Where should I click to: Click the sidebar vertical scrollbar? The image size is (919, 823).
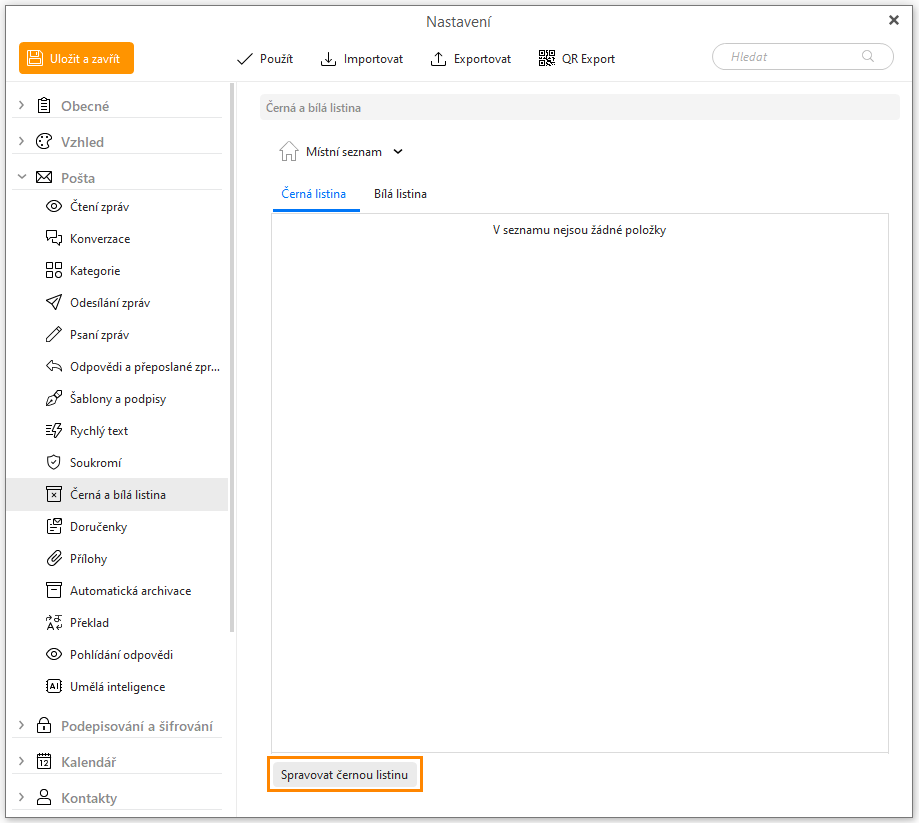coord(232,358)
